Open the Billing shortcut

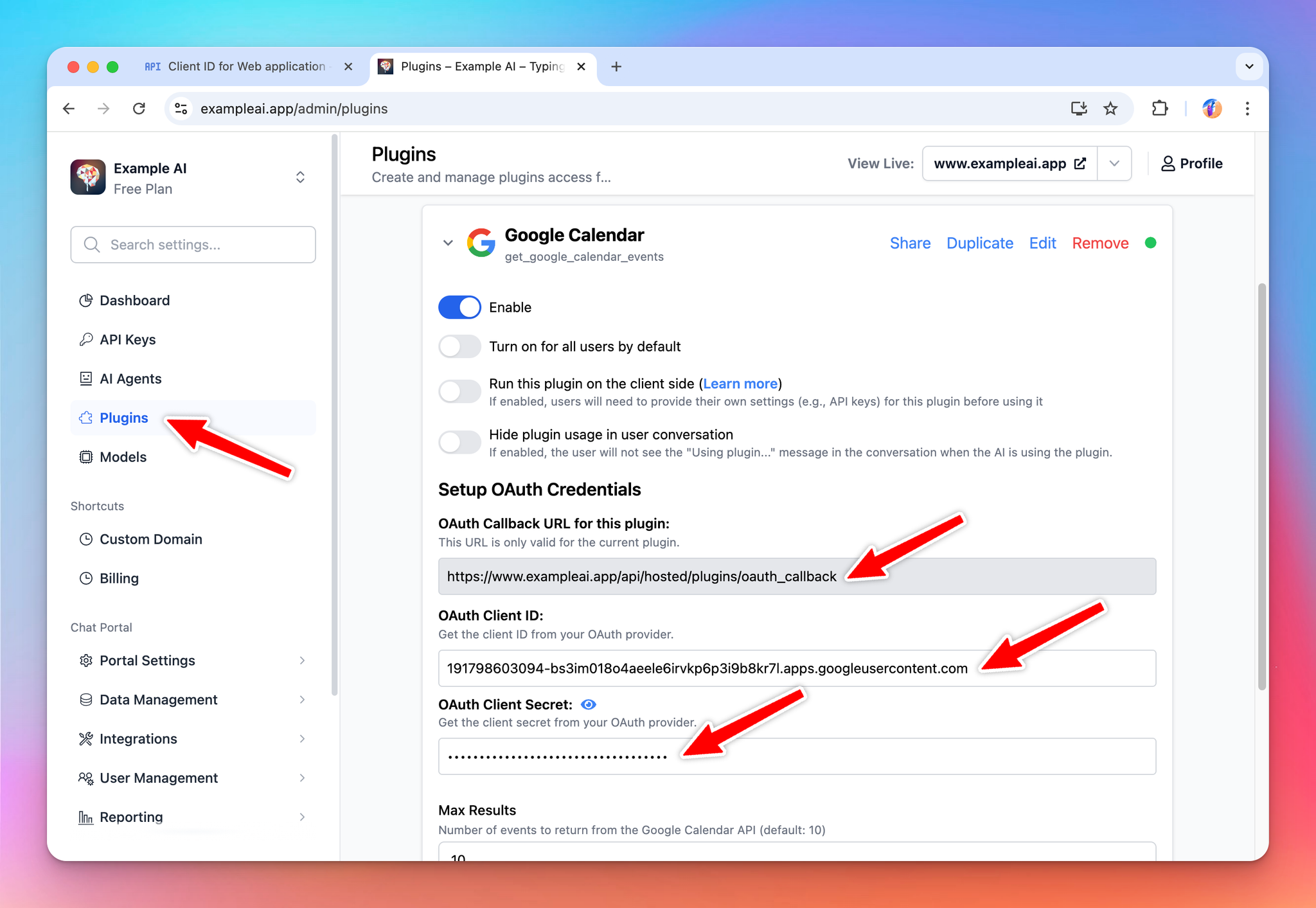pos(193,578)
